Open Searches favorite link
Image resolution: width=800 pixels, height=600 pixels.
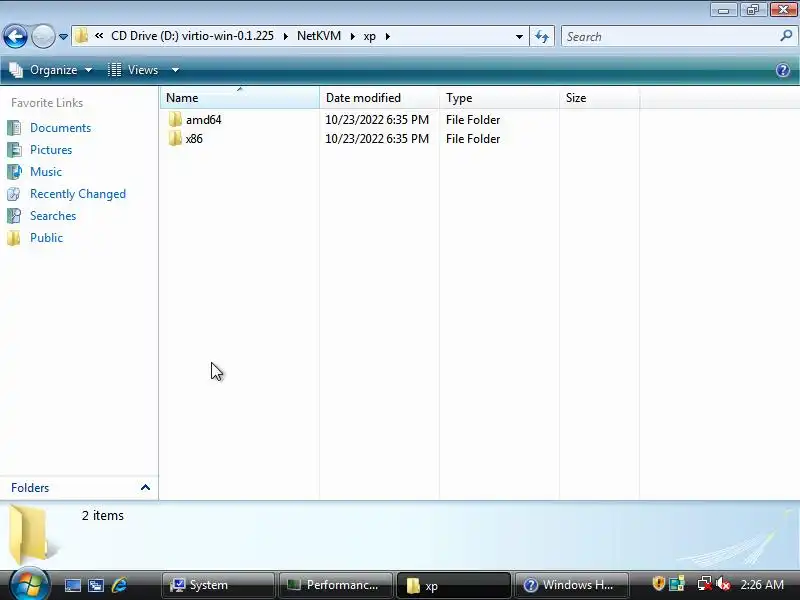(x=53, y=216)
